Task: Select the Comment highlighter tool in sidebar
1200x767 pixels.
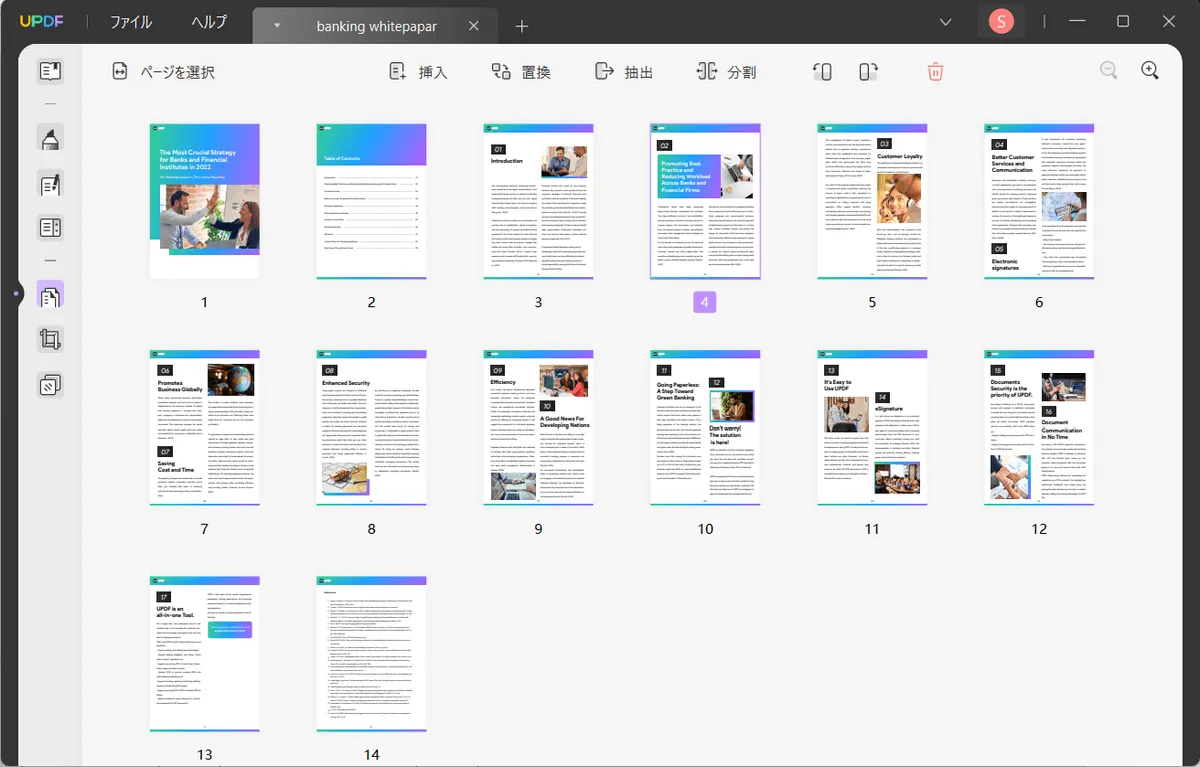Action: click(50, 139)
